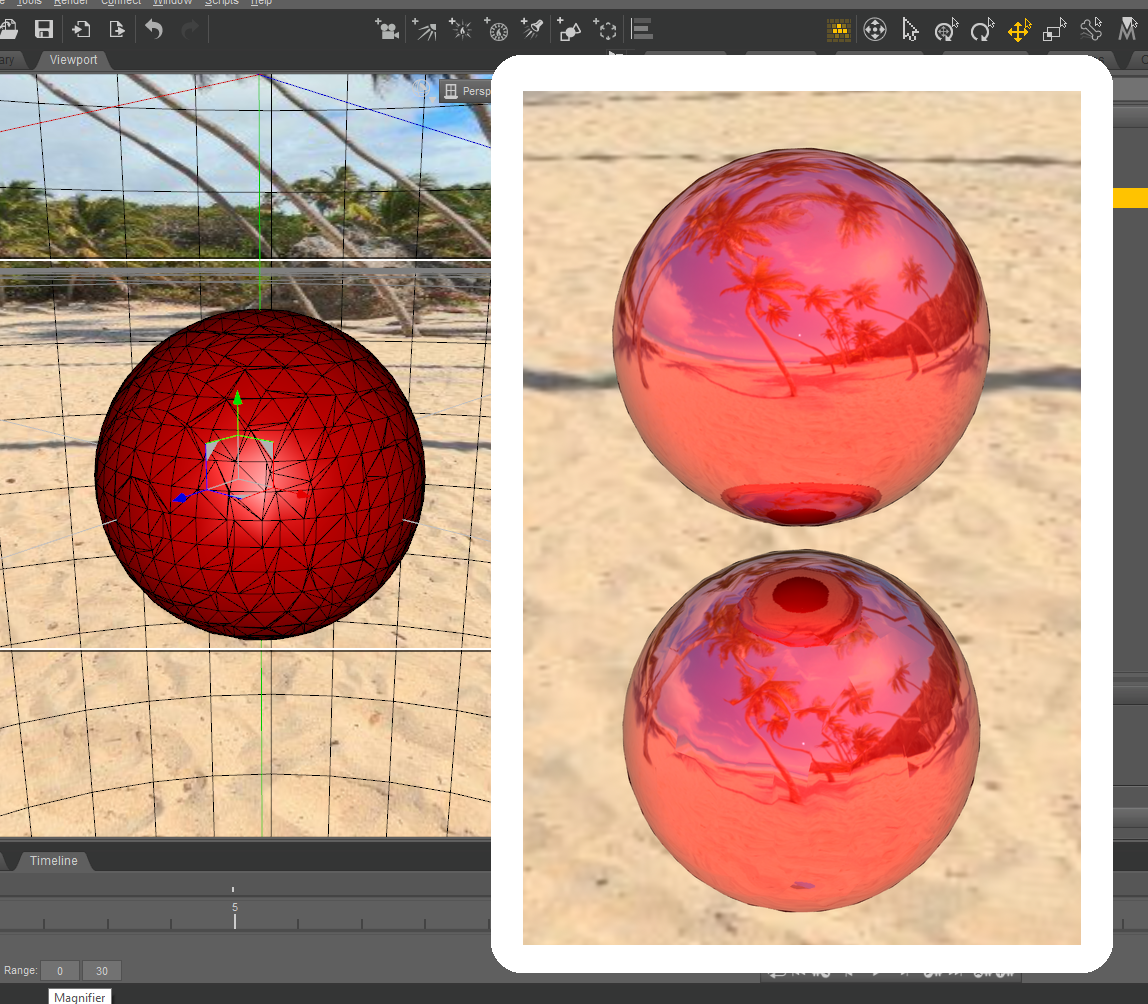The height and width of the screenshot is (1004, 1148).
Task: Click the Import file icon
Action: pyautogui.click(x=81, y=29)
